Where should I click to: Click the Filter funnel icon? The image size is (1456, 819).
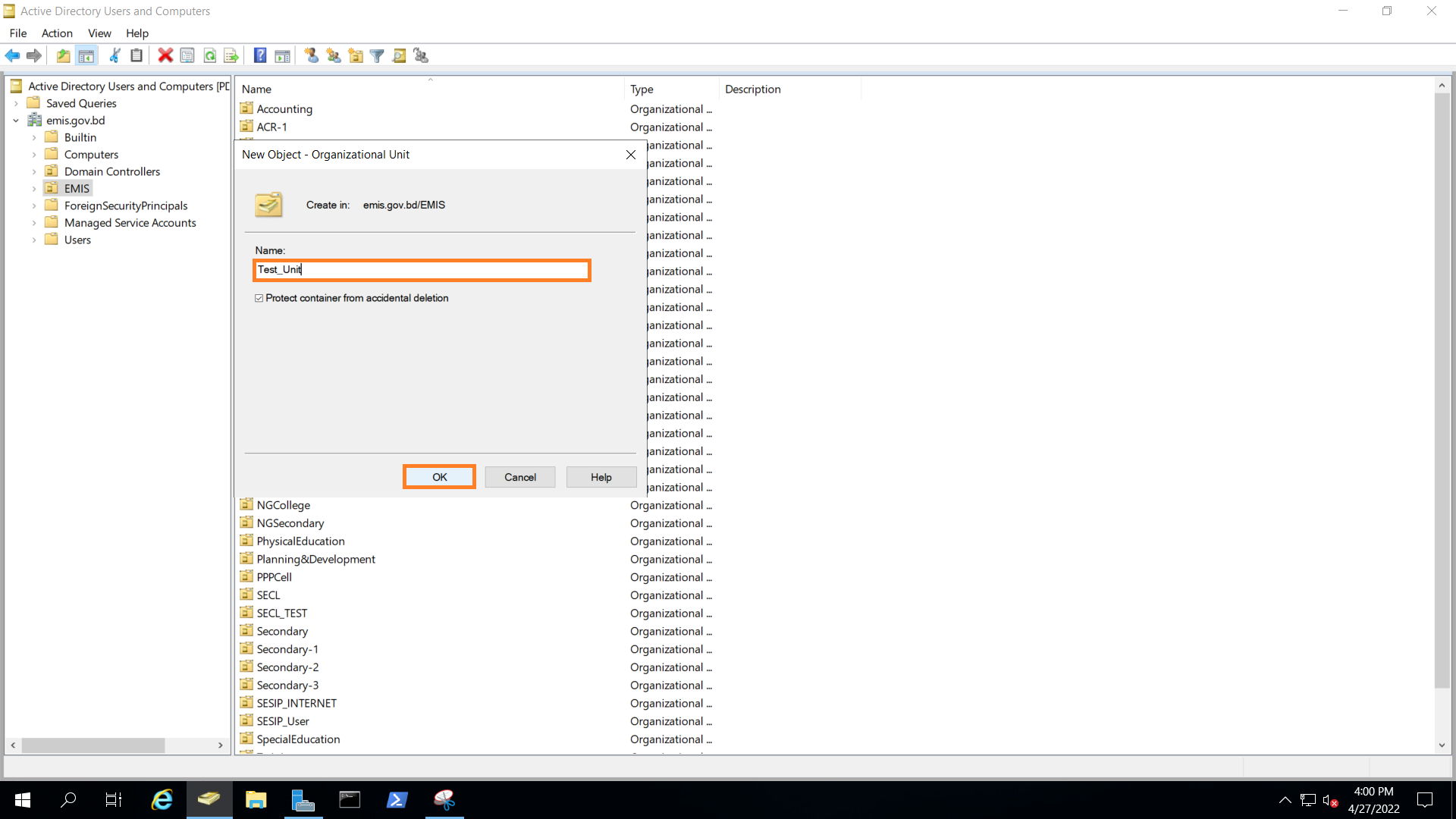pyautogui.click(x=377, y=55)
